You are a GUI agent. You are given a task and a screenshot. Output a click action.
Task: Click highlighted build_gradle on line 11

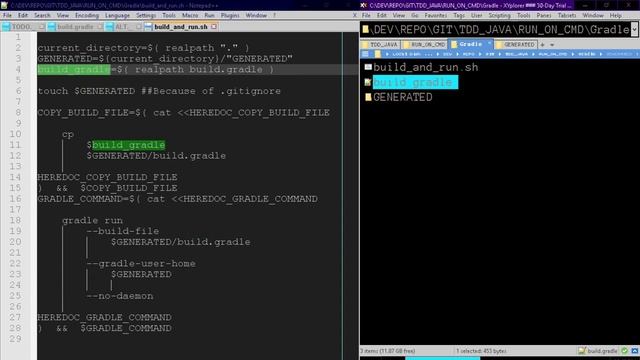tap(129, 145)
